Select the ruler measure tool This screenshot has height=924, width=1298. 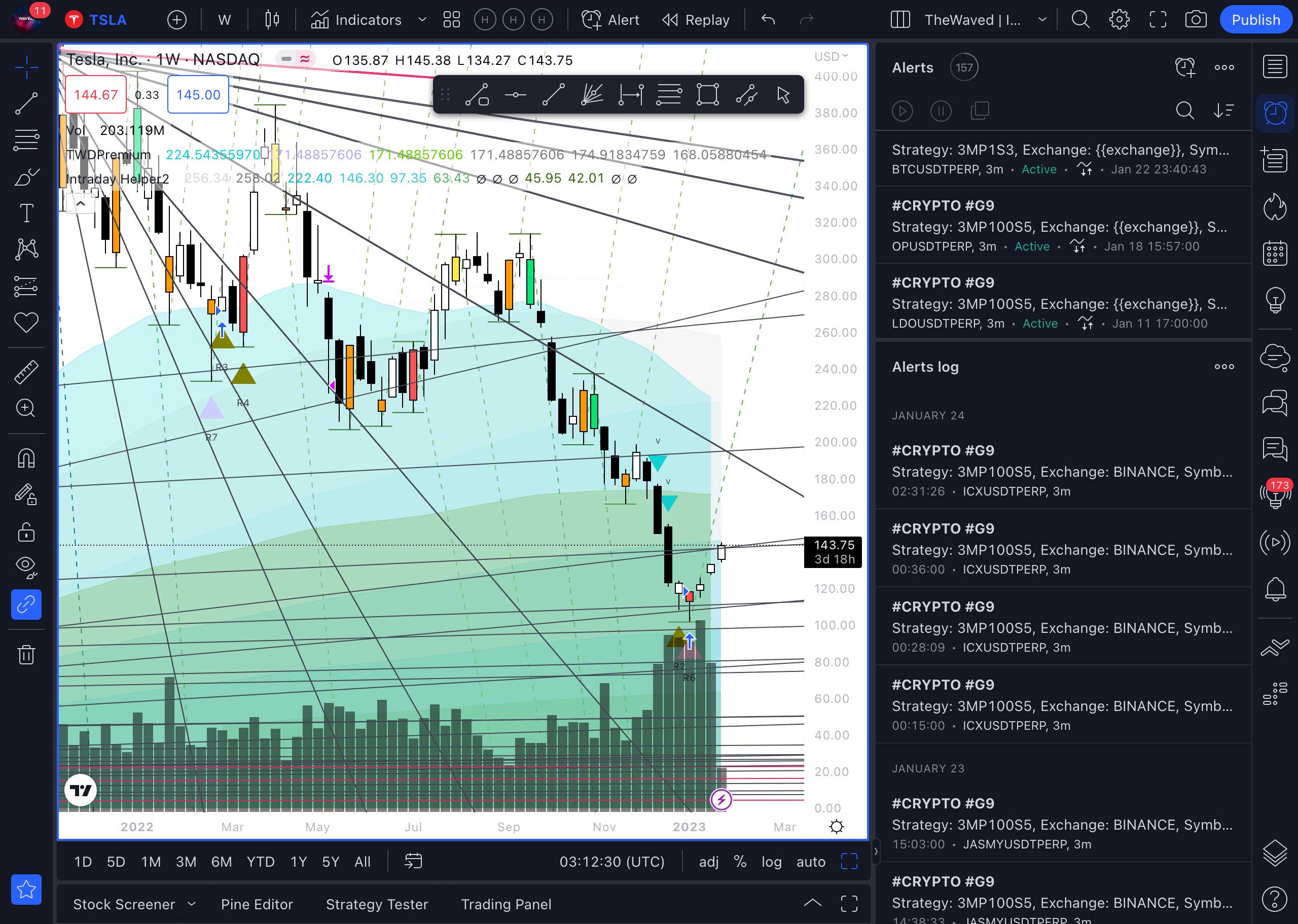pyautogui.click(x=26, y=372)
